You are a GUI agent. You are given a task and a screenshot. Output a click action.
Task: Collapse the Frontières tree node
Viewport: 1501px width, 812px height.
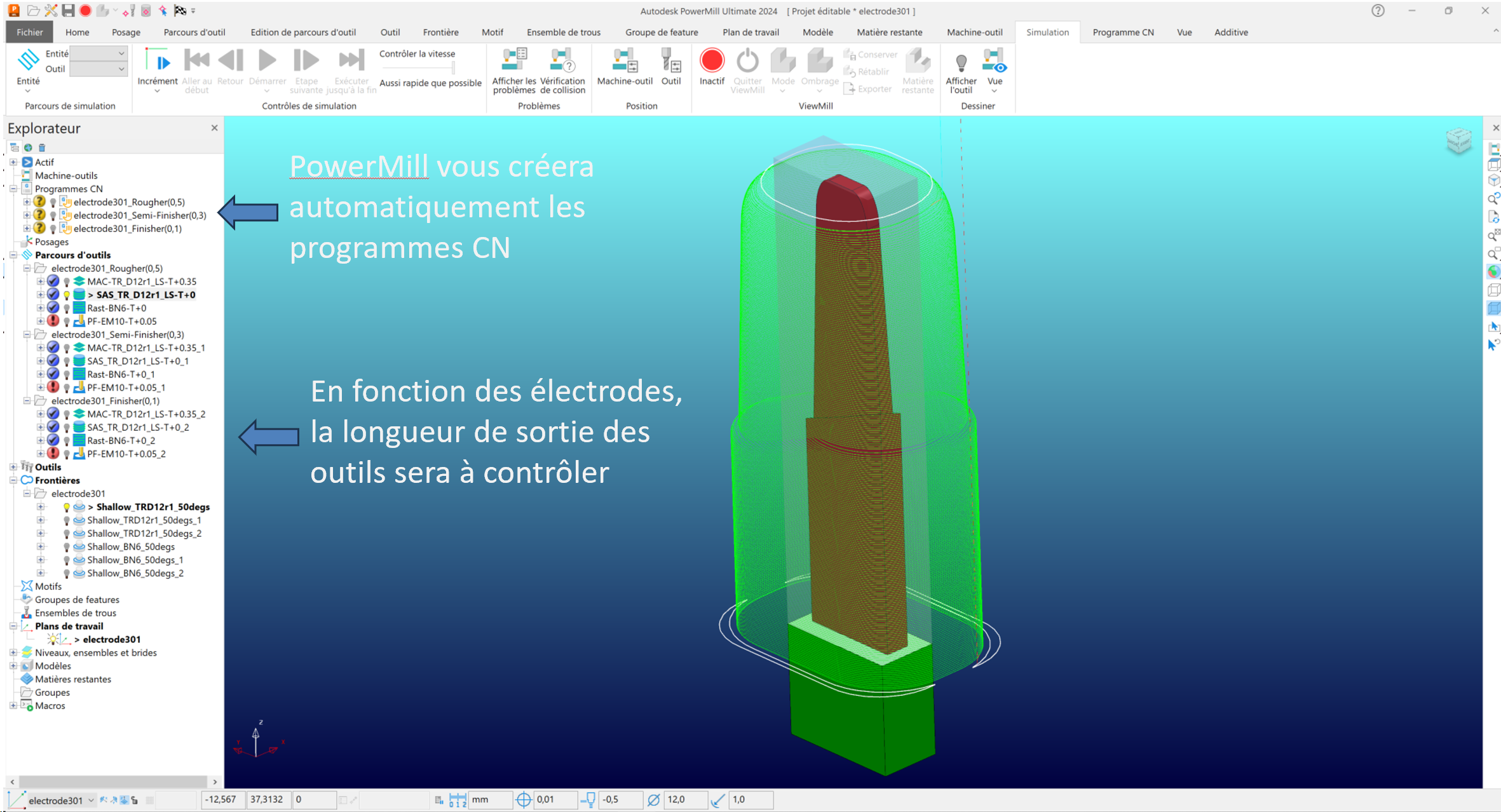click(13, 480)
